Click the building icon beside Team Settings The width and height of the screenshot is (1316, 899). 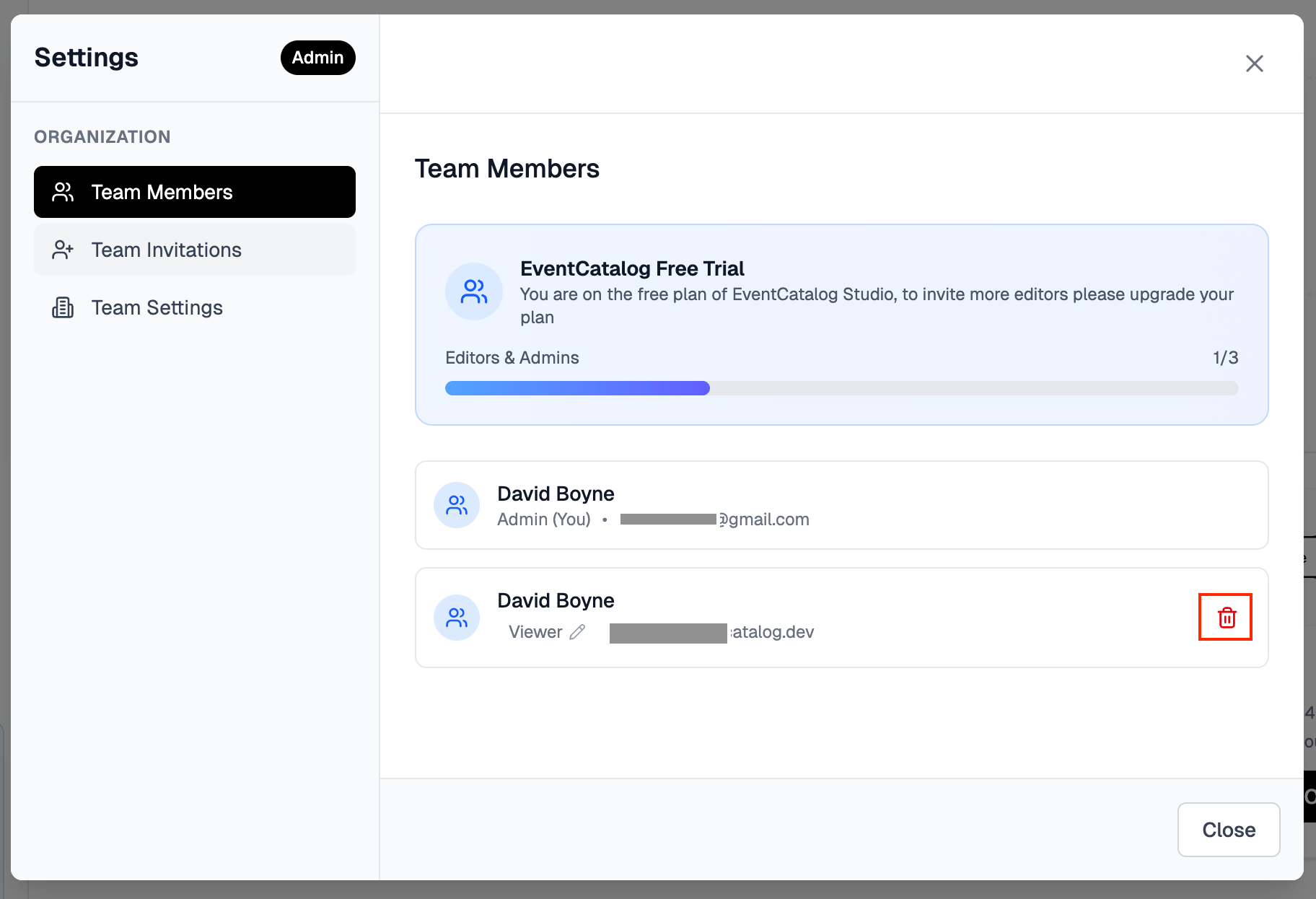(62, 307)
